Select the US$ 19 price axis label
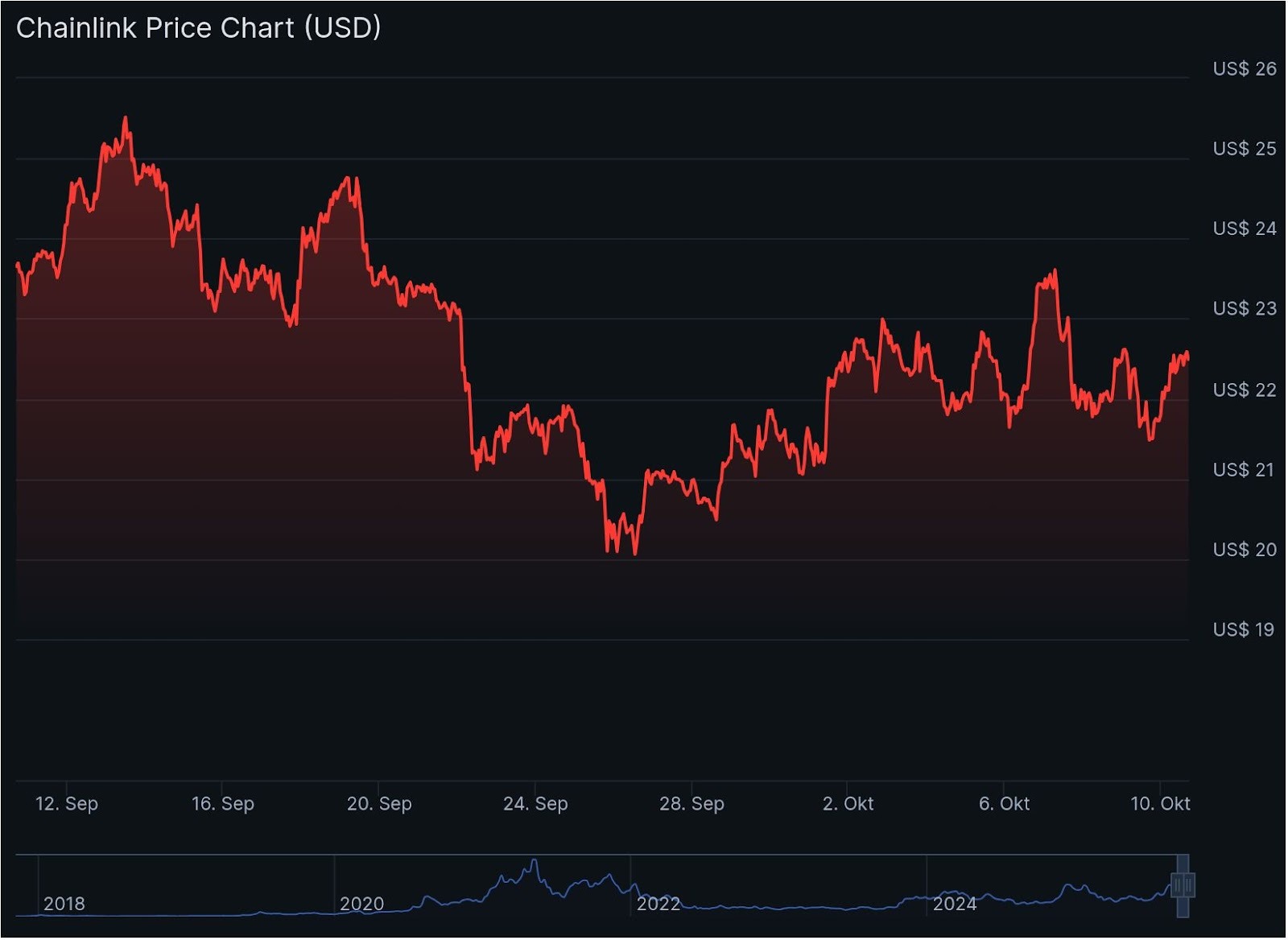This screenshot has width=1288, height=940. tap(1244, 630)
